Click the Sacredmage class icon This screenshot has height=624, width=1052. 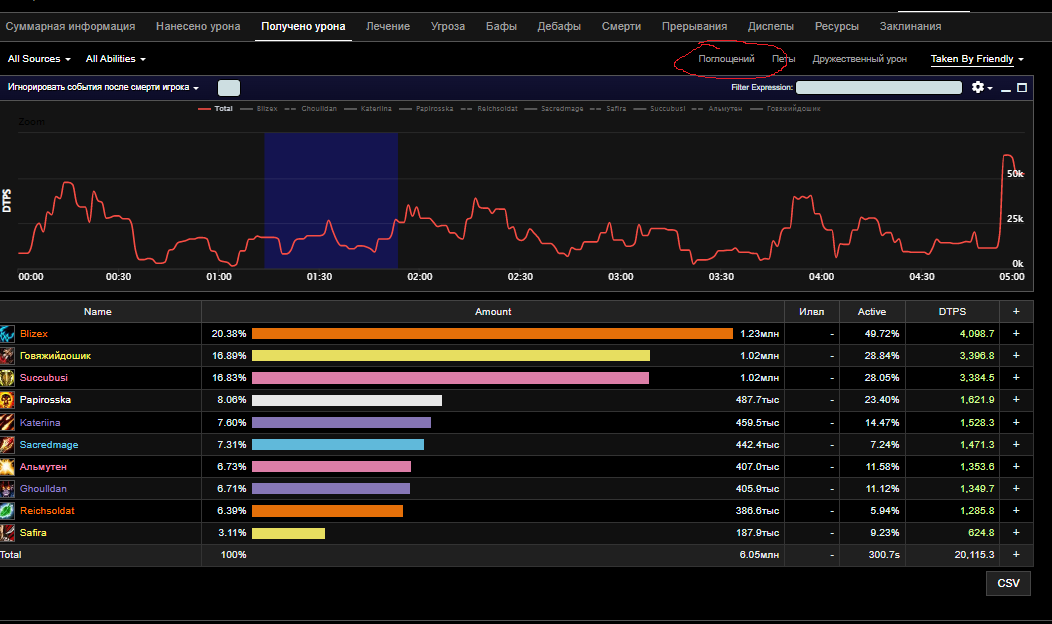8,445
